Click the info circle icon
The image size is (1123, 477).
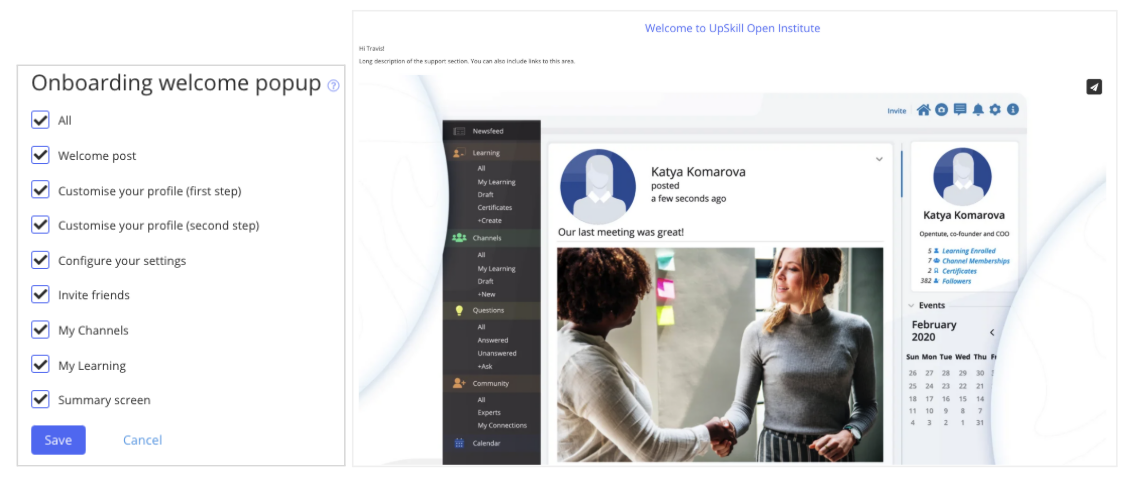[x=1013, y=110]
